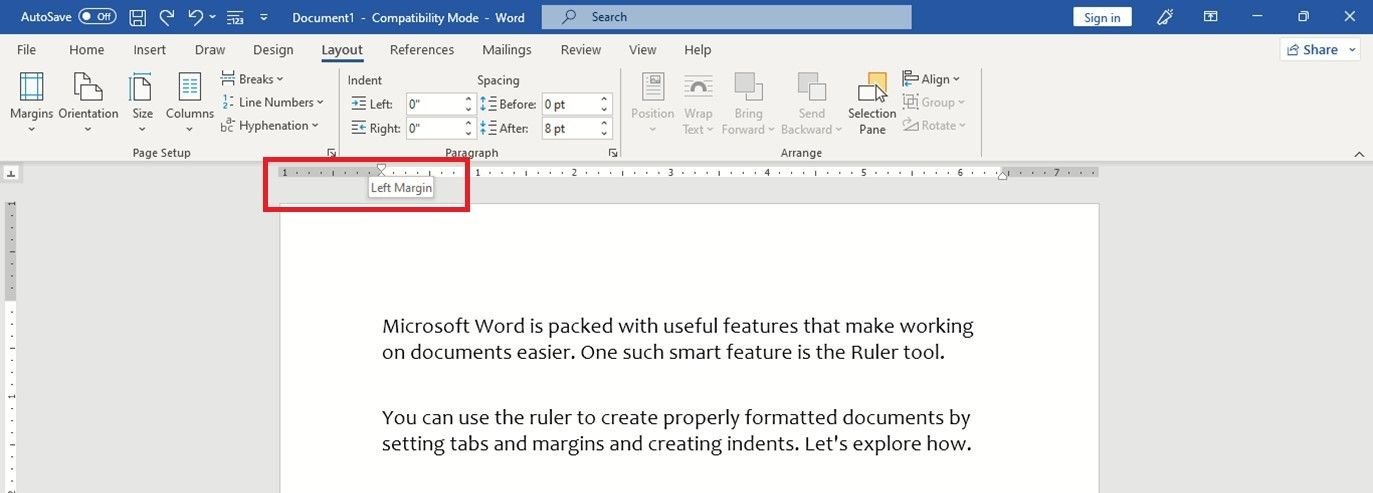Expand the Breaks dropdown
Image resolution: width=1373 pixels, height=493 pixels.
[x=252, y=79]
